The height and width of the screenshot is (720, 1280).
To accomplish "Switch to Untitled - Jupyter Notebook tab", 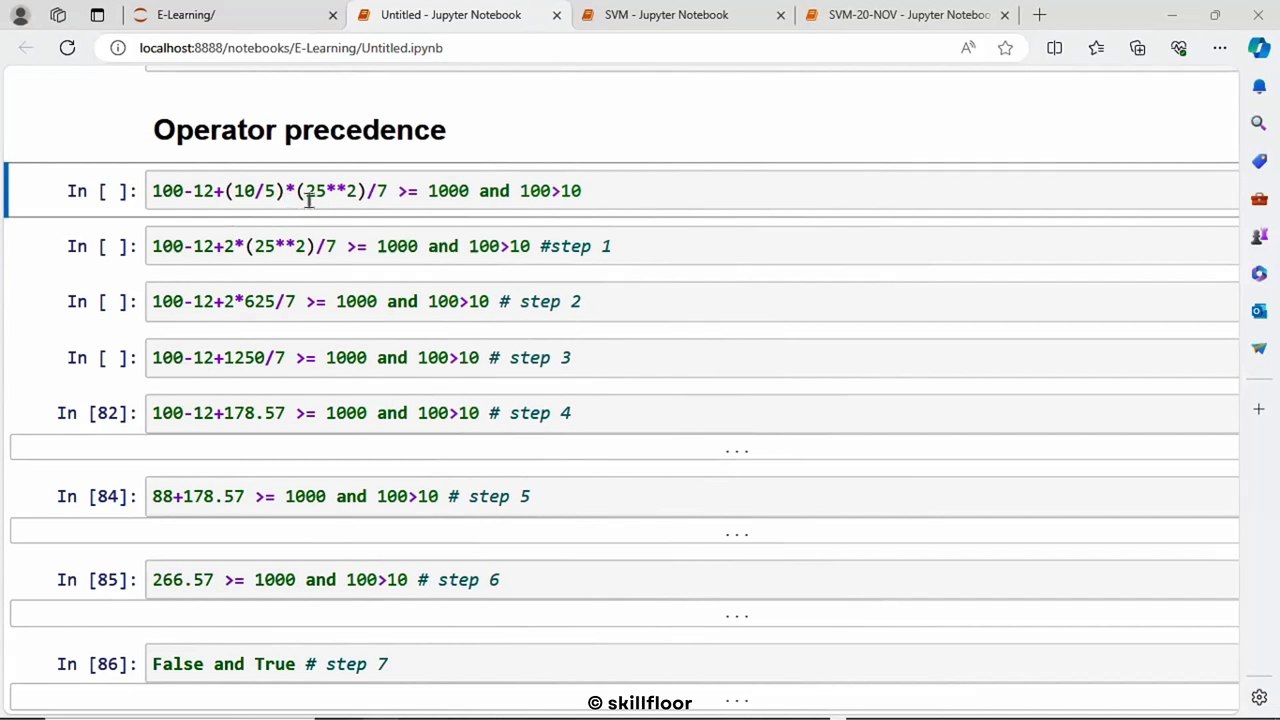I will (450, 15).
